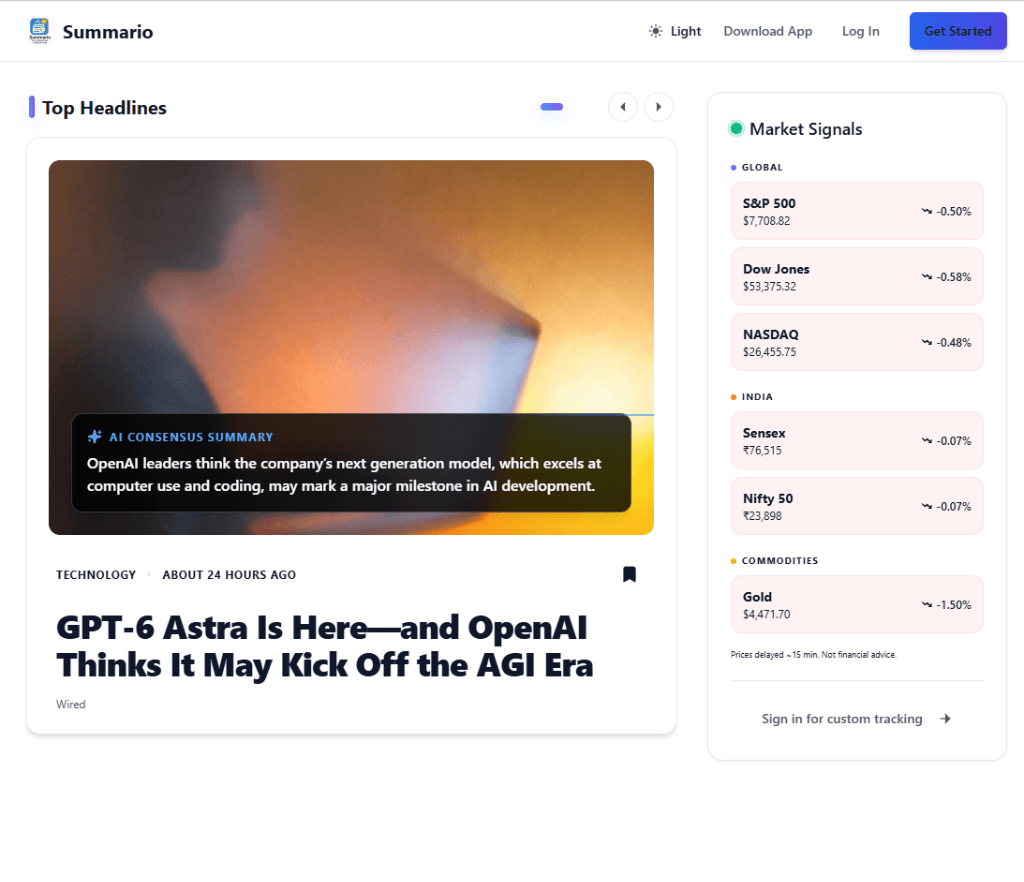
Task: Click the -1.50% Gold change value
Action: click(x=953, y=605)
